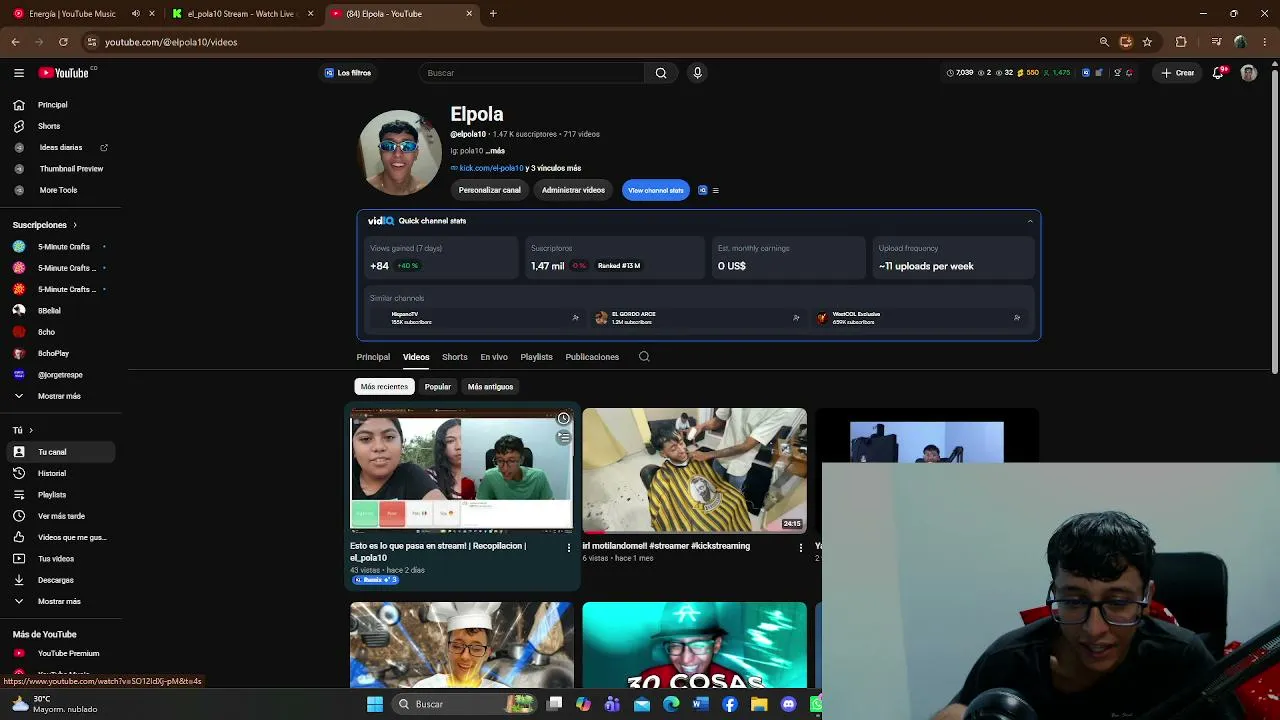Go to the YouTube home logo
Screen dimensions: 1280x720
coord(64,73)
